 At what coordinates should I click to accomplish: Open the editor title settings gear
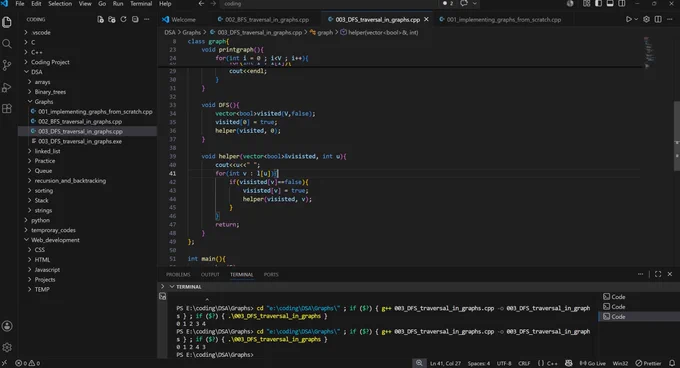[647, 20]
